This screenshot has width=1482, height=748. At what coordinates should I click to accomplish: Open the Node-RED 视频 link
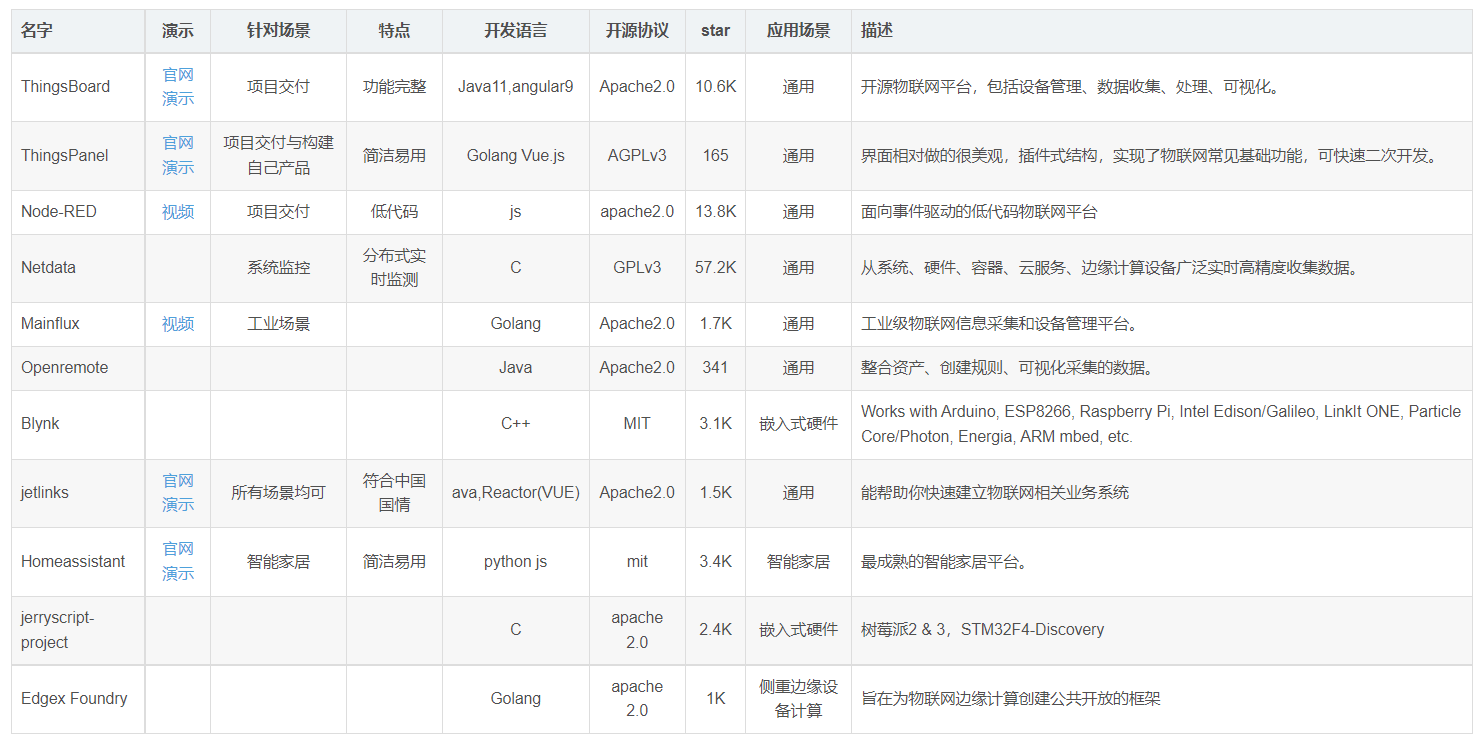(178, 212)
